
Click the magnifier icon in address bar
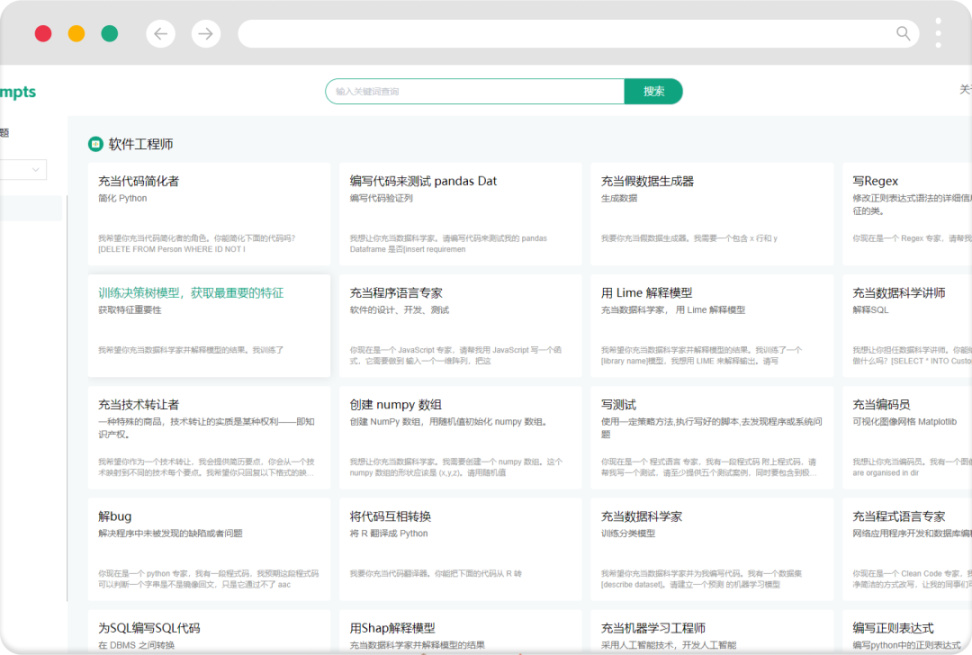click(x=903, y=33)
